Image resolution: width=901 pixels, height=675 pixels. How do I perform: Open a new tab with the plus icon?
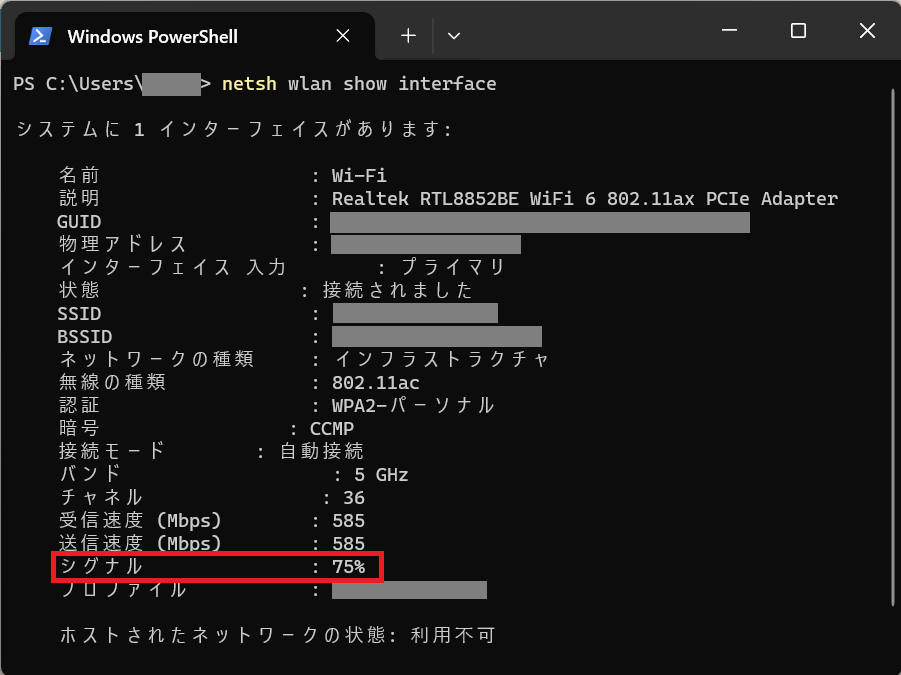pos(408,36)
